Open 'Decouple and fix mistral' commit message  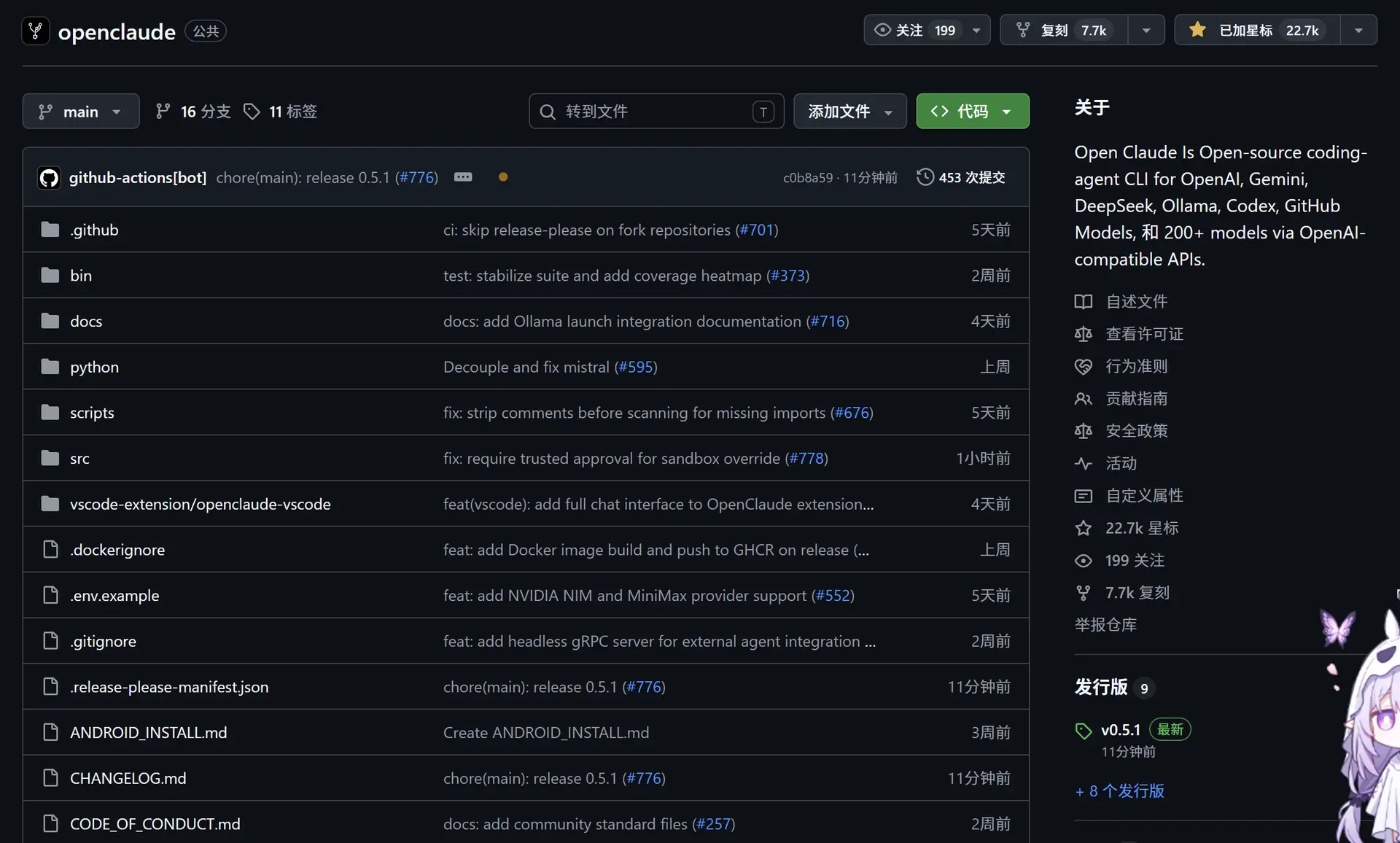pos(526,367)
